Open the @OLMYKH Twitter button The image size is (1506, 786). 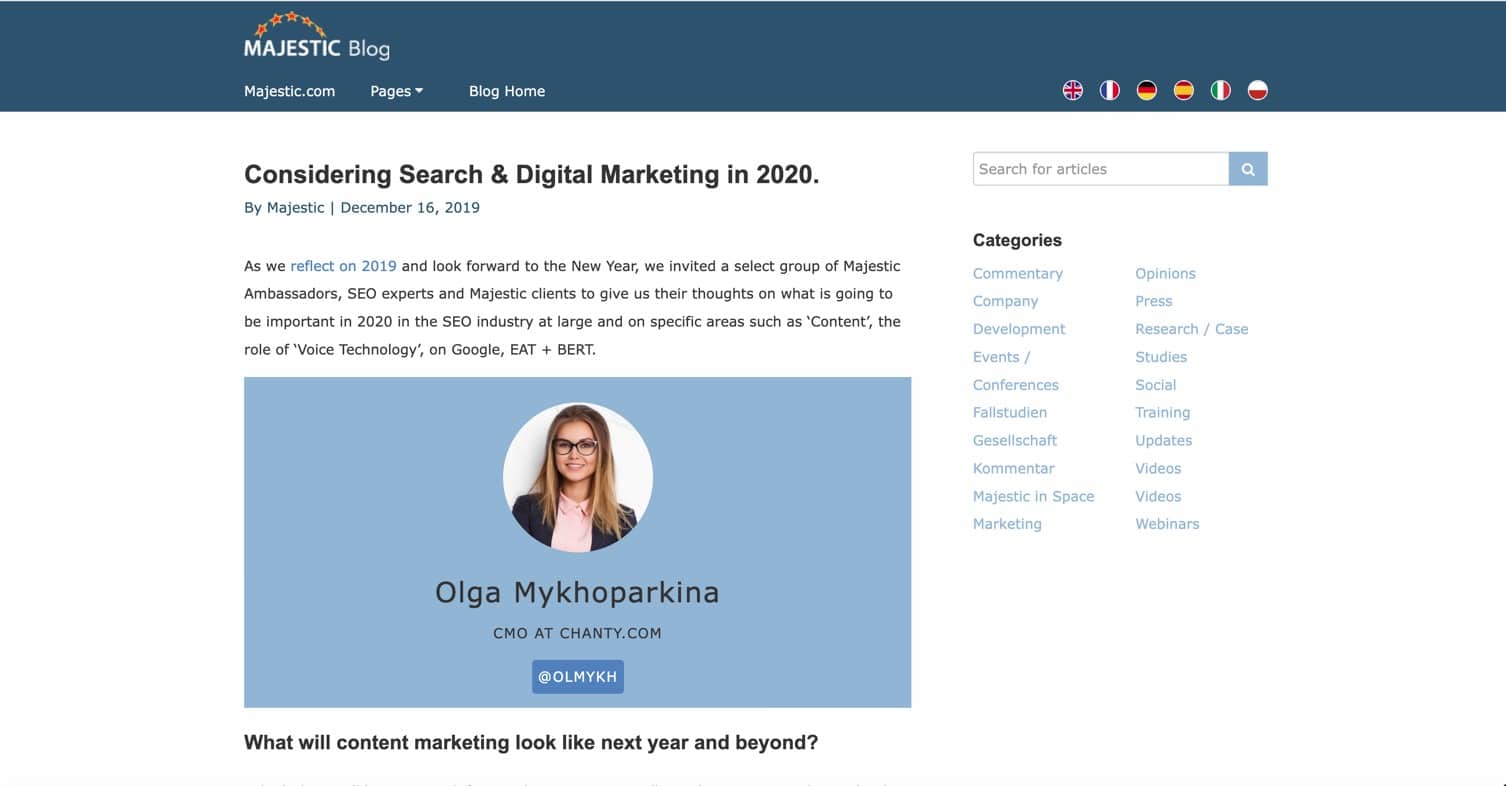578,677
